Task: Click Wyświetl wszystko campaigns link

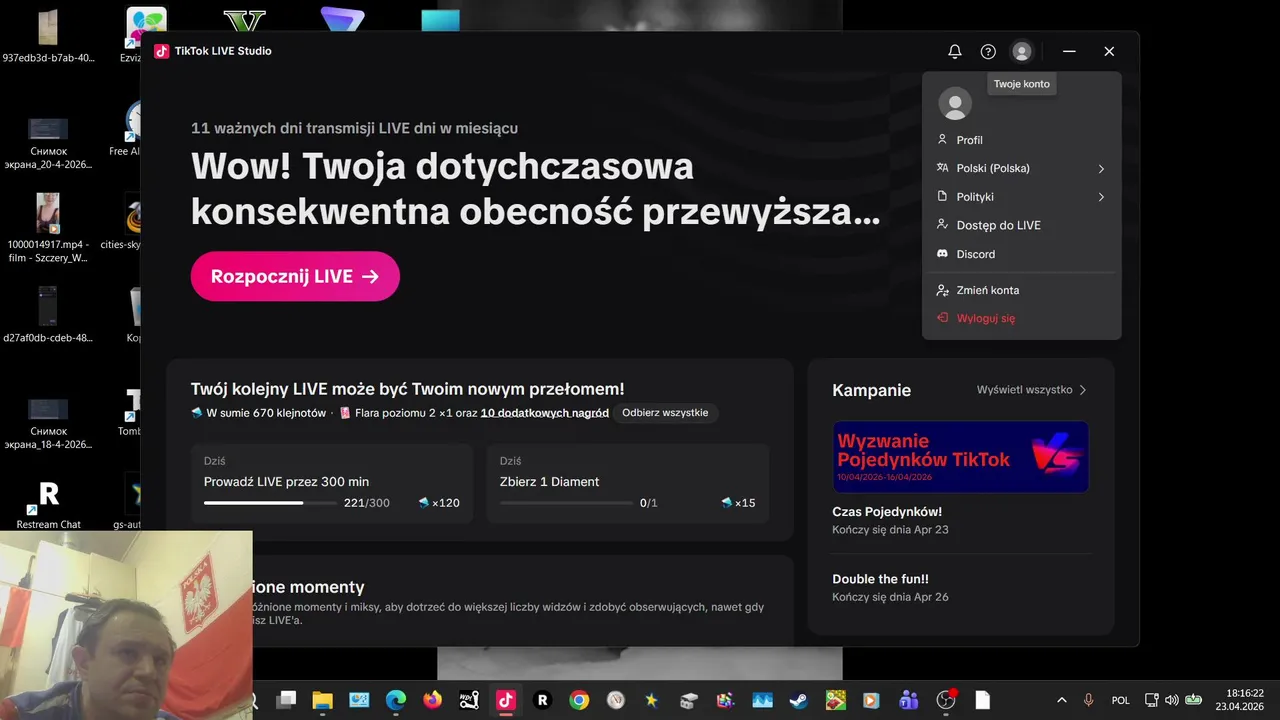Action: pos(1031,390)
